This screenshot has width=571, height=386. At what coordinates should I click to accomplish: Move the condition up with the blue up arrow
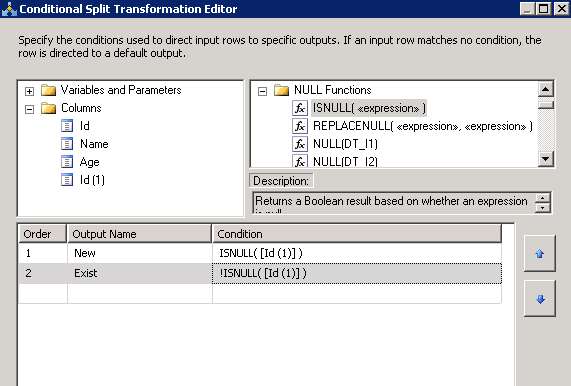(x=540, y=253)
